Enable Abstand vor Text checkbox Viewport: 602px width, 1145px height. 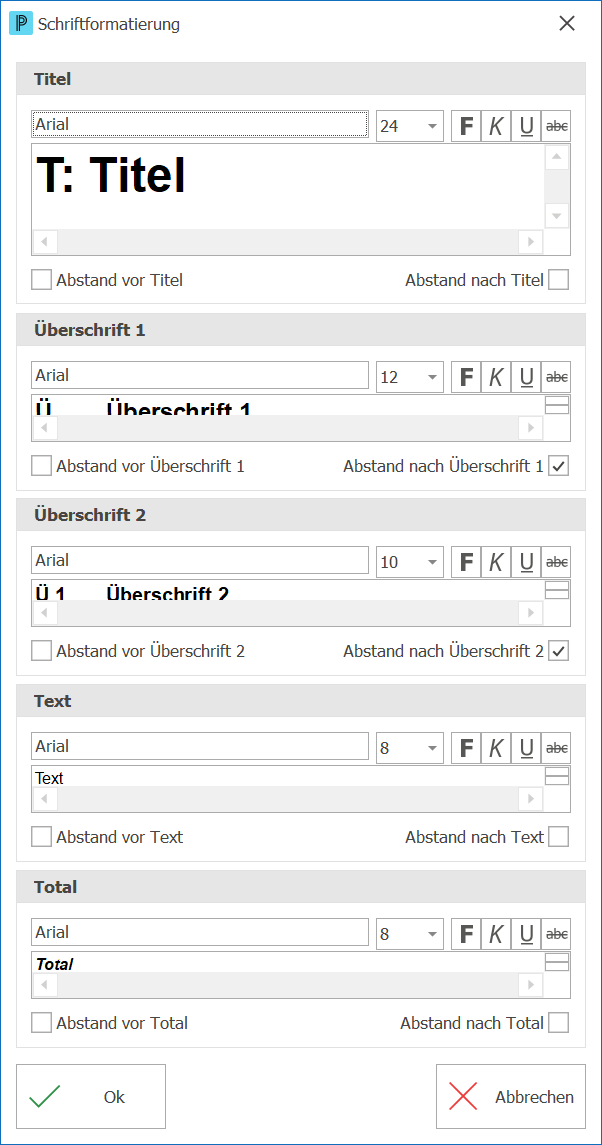(42, 838)
